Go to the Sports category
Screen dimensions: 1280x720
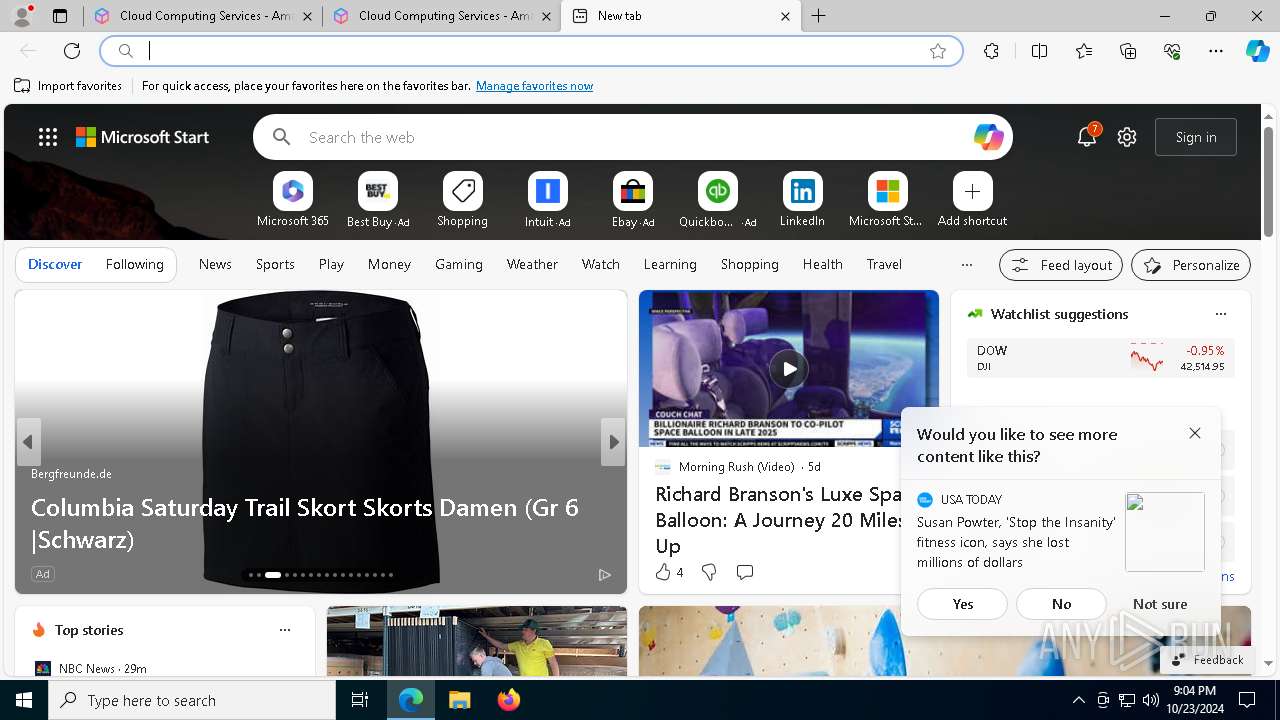[x=275, y=264]
